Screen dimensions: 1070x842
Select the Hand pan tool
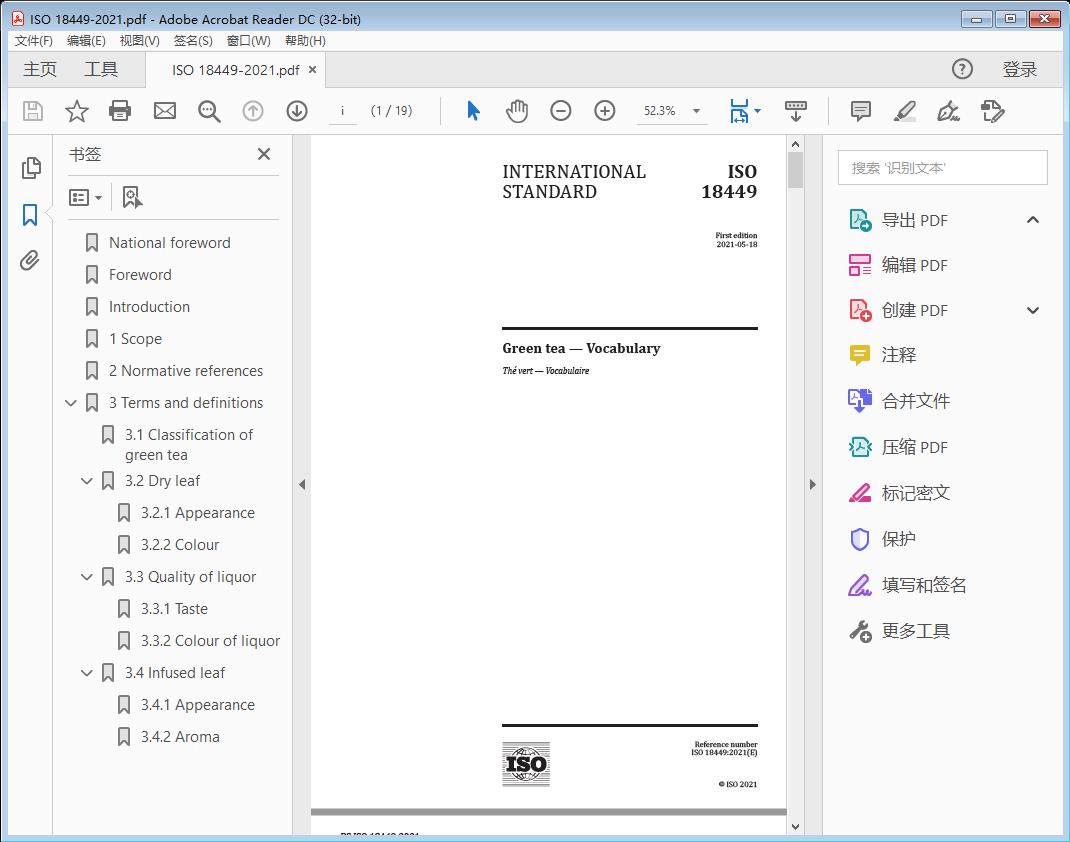click(517, 111)
